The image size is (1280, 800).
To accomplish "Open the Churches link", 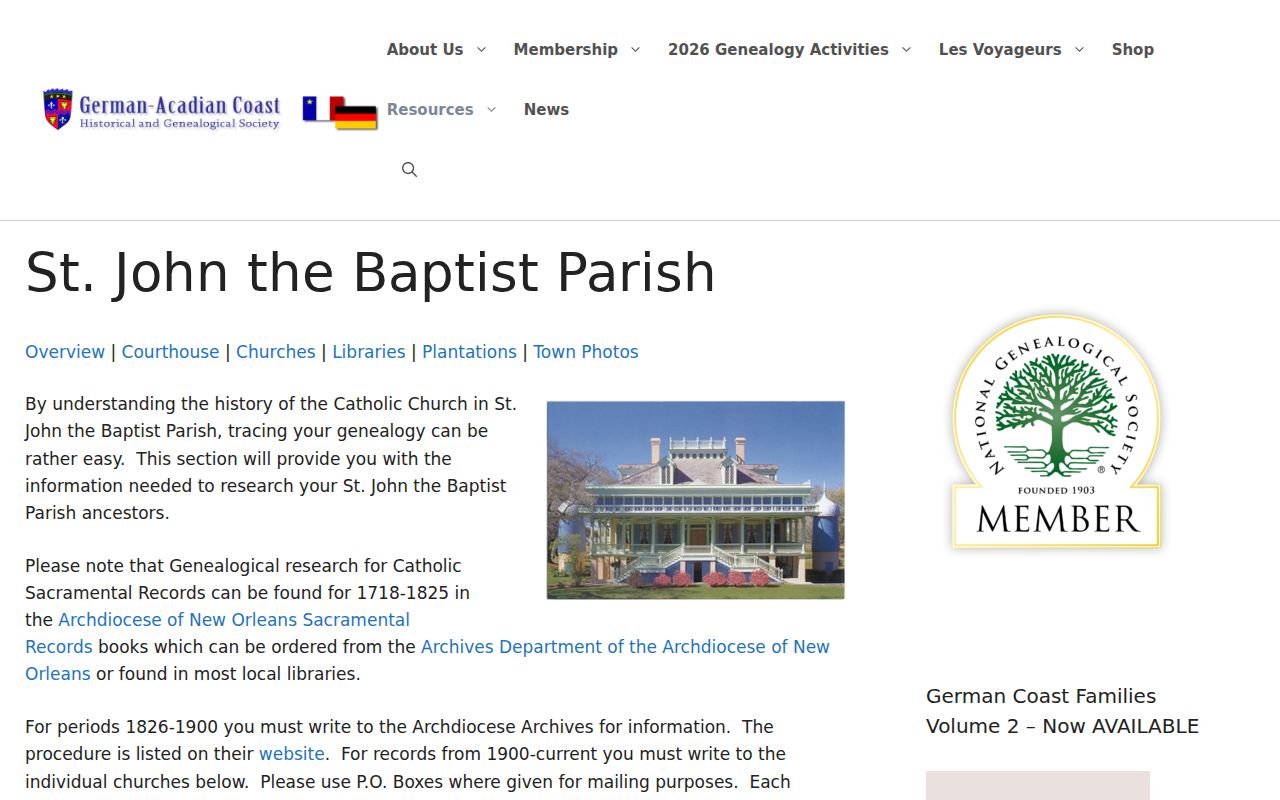I will [275, 352].
